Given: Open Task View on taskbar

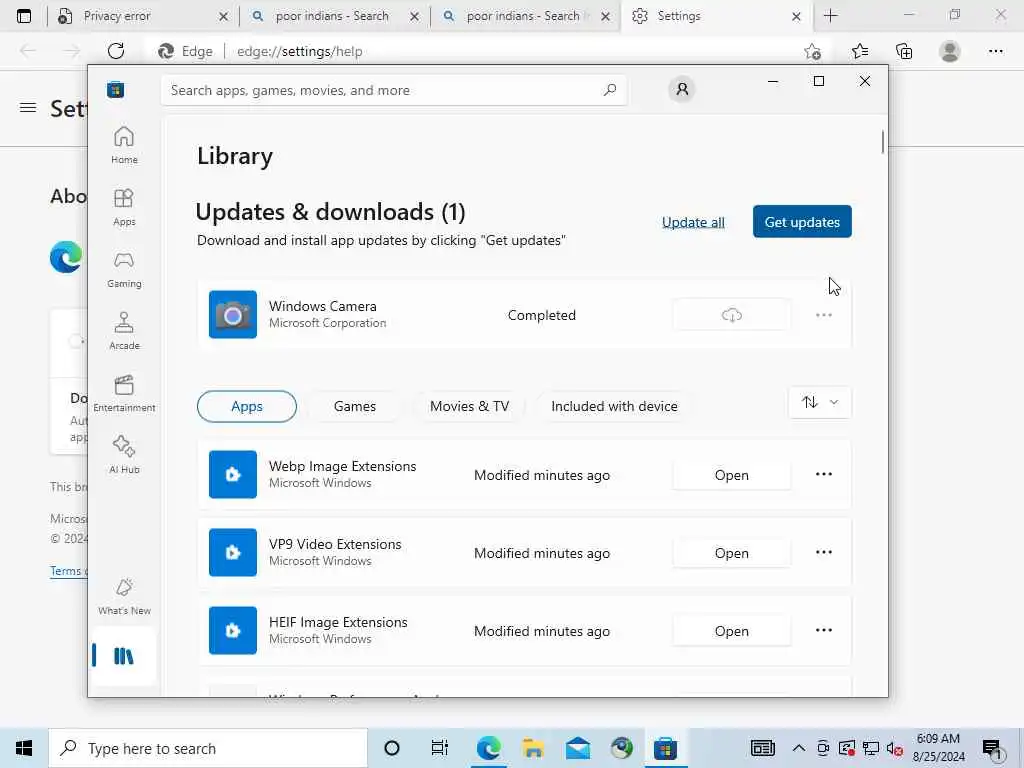Looking at the screenshot, I should click(x=440, y=748).
